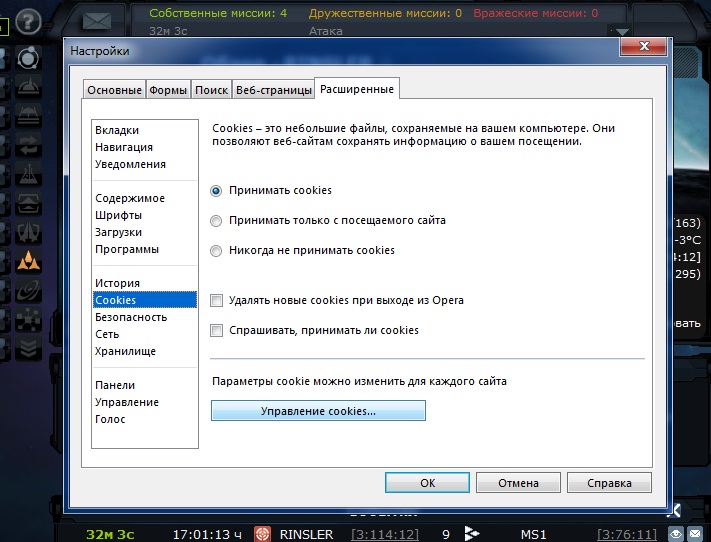Select 'Безопасность' in the settings list
The width and height of the screenshot is (711, 542).
pos(145,317)
